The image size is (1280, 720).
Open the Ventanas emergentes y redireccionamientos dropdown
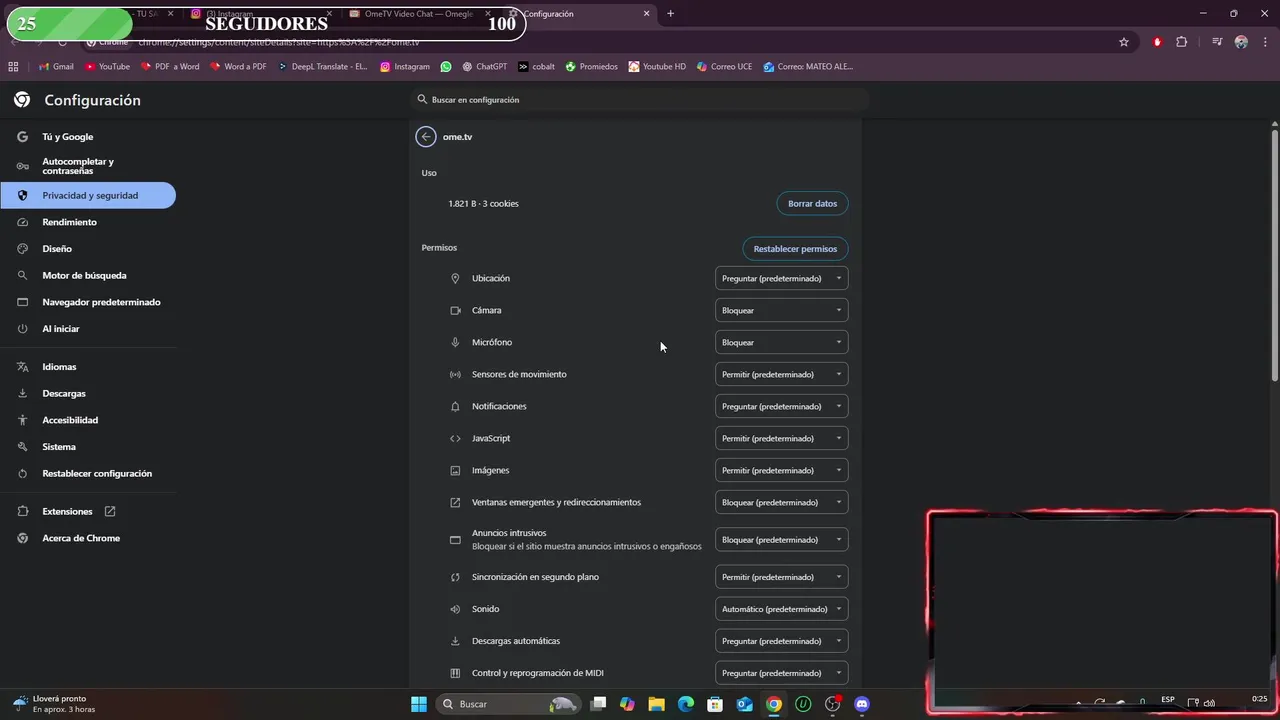point(782,502)
